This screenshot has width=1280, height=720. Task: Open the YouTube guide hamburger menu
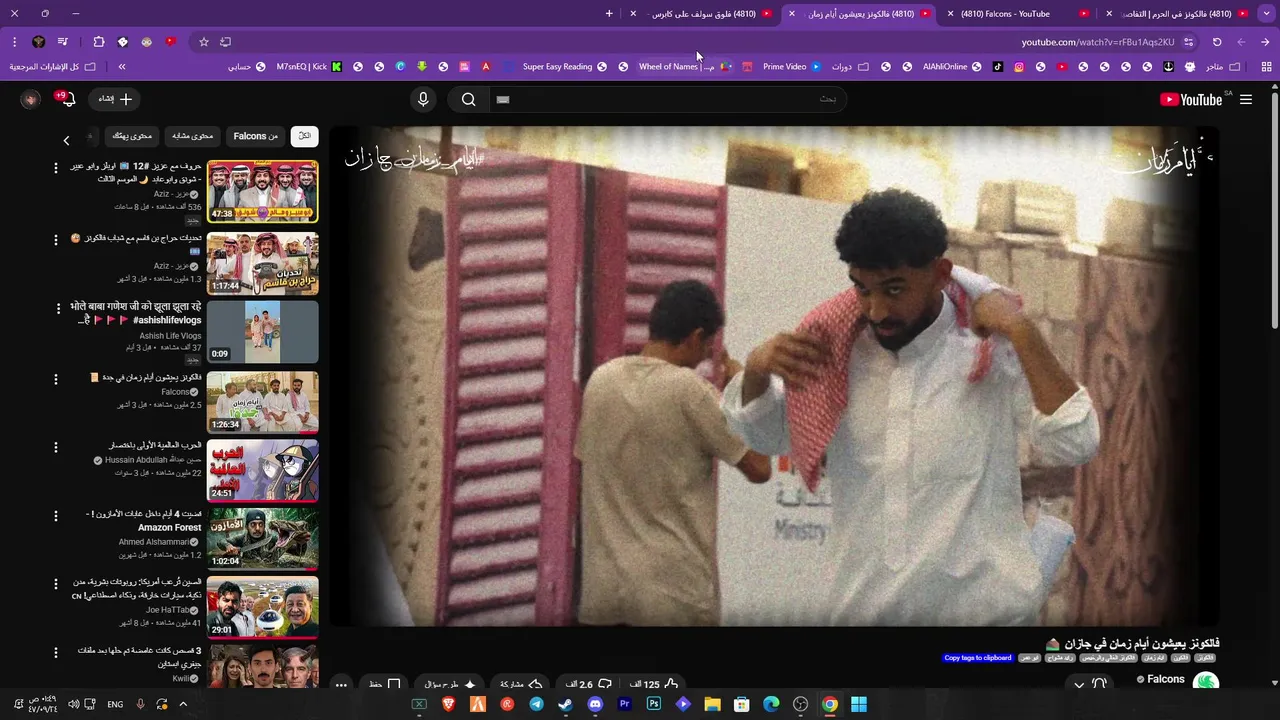1246,99
